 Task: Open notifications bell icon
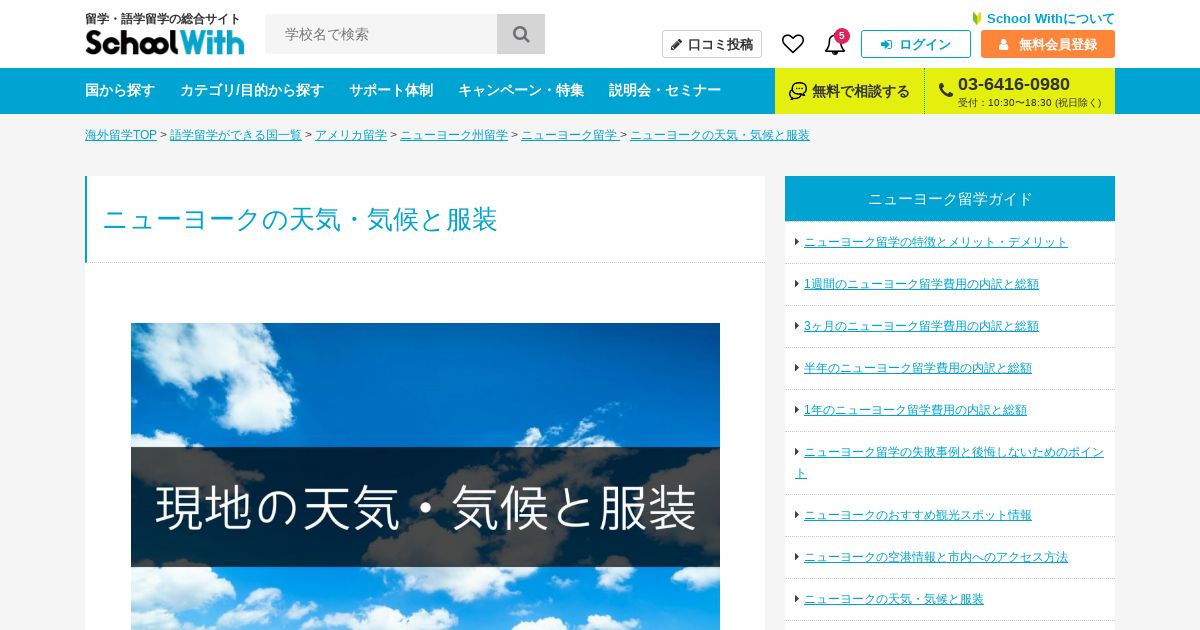pos(834,44)
